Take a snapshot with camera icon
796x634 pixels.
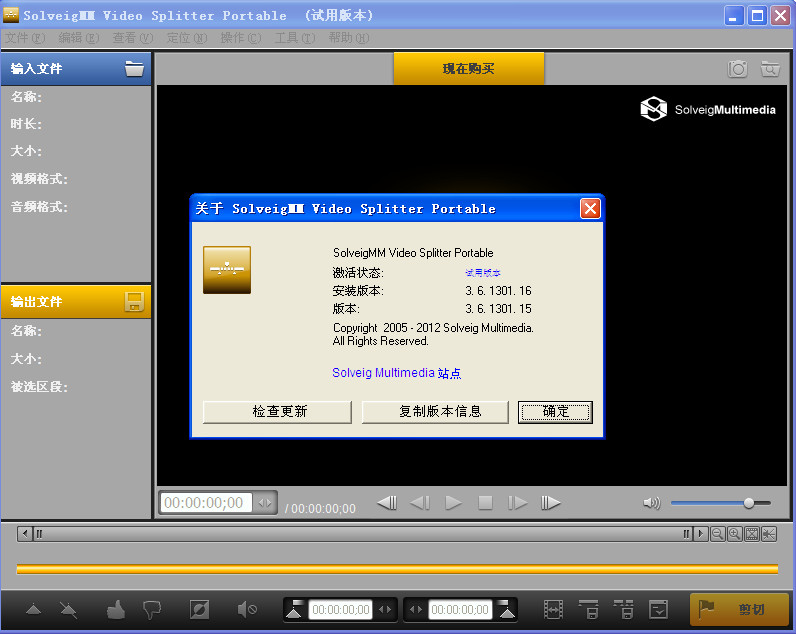click(737, 69)
